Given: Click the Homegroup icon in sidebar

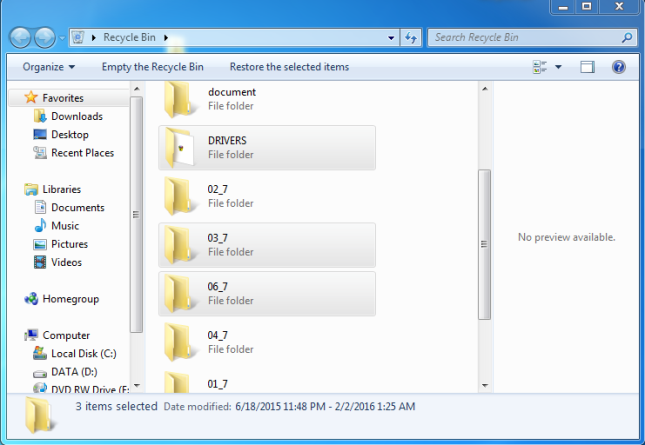Looking at the screenshot, I should 32,299.
